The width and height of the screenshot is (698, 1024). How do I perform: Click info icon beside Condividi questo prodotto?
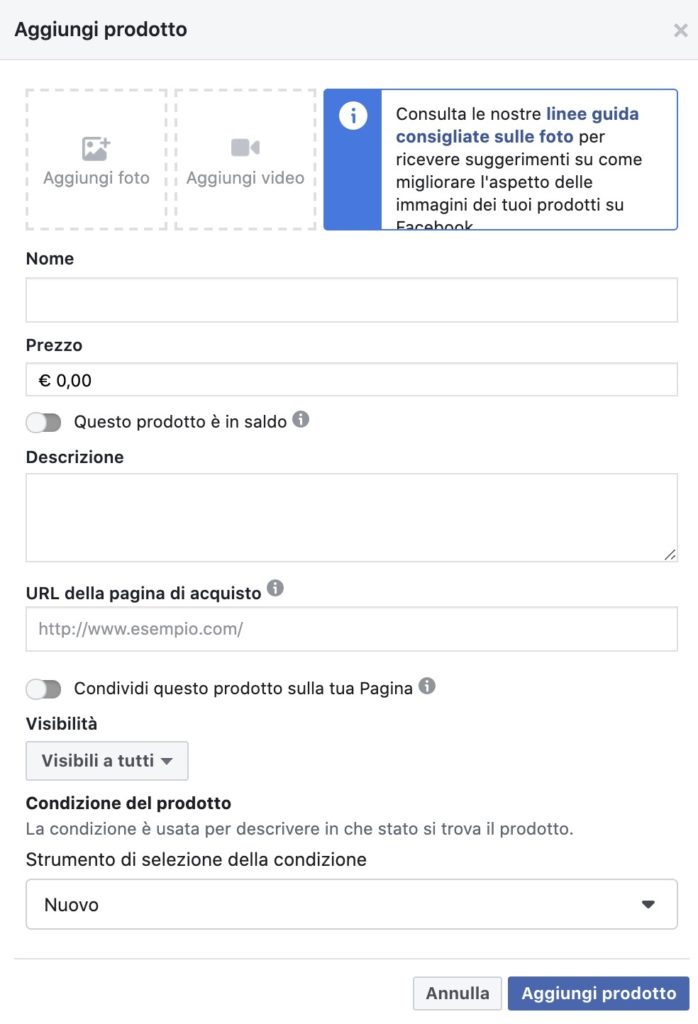pyautogui.click(x=427, y=686)
